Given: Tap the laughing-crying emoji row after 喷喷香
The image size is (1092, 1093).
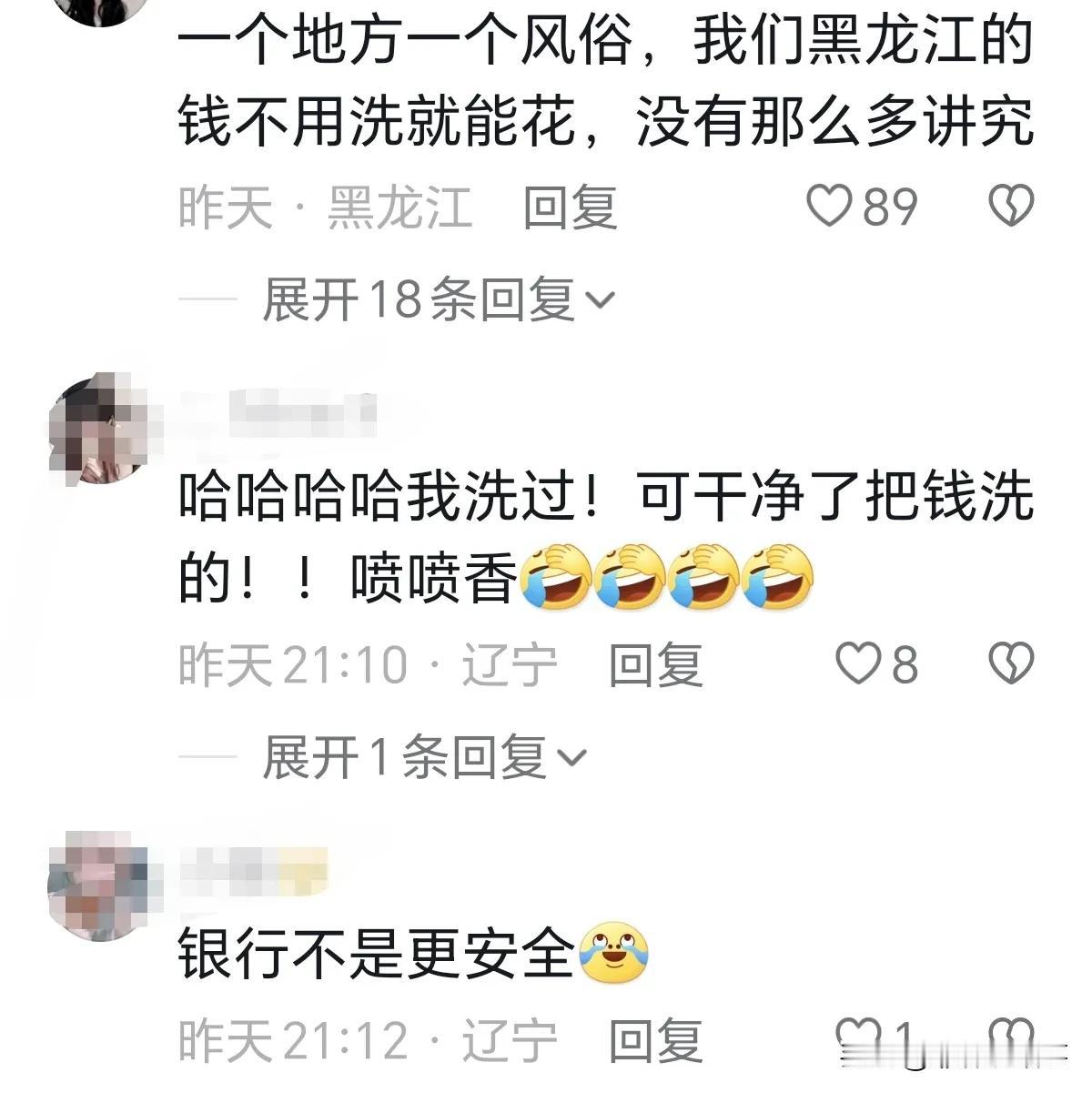Looking at the screenshot, I should click(x=666, y=576).
